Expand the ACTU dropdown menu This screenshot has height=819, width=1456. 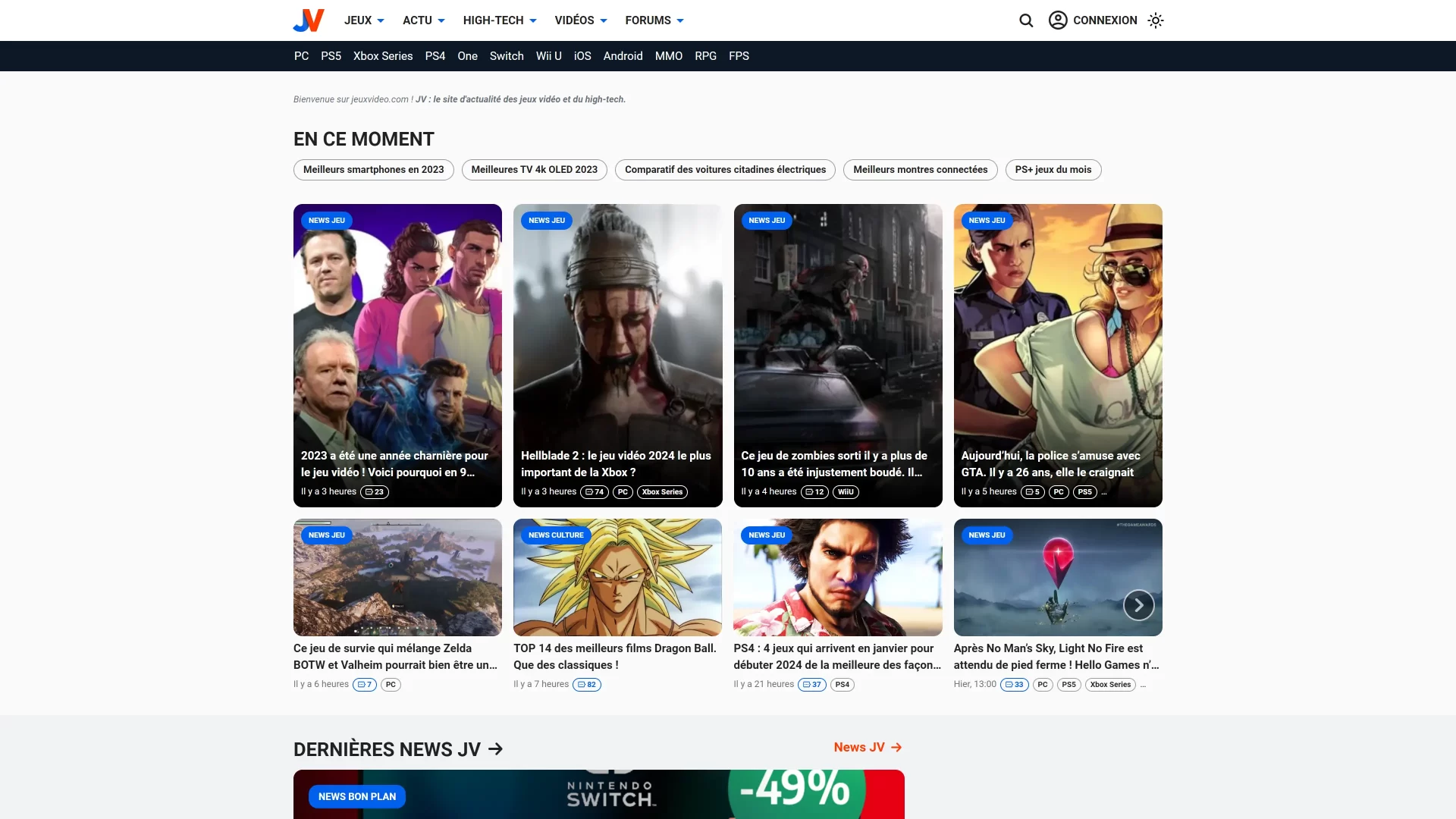pyautogui.click(x=424, y=20)
